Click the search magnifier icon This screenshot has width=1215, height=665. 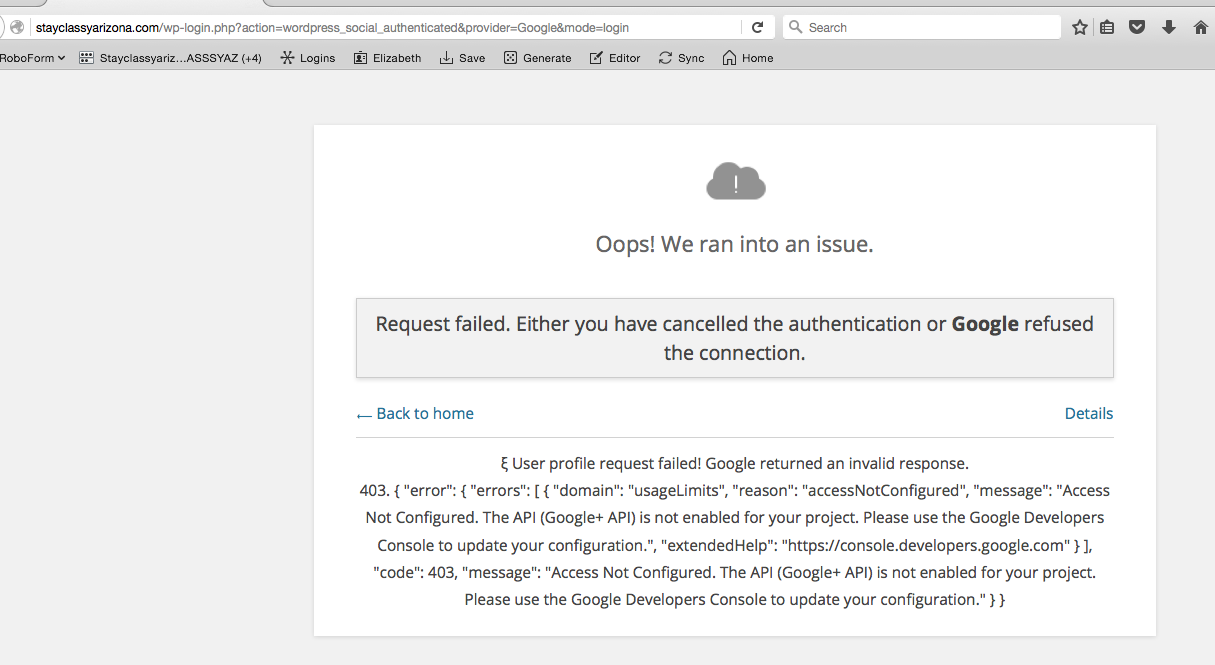click(x=796, y=27)
